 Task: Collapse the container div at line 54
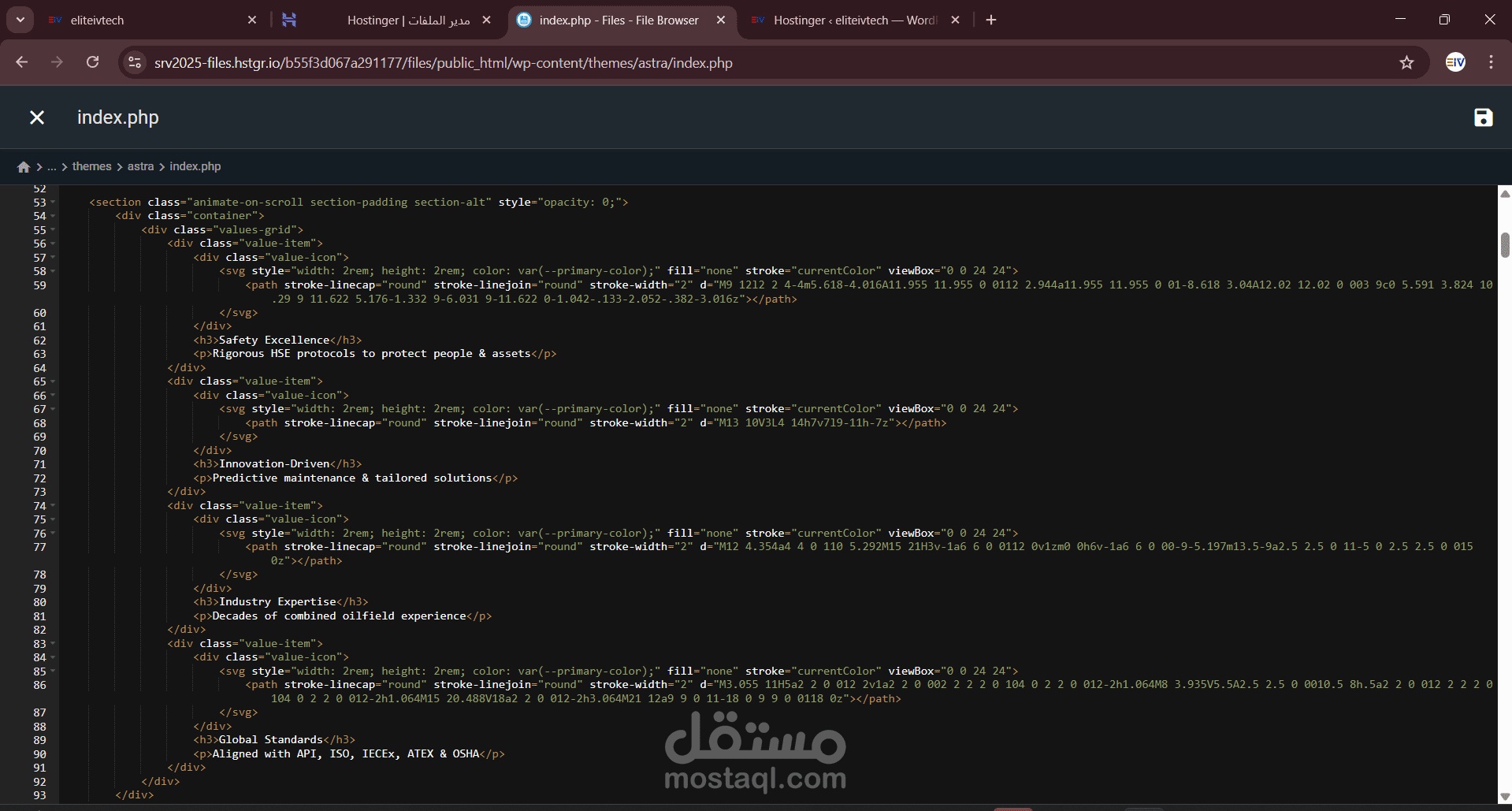tap(53, 216)
